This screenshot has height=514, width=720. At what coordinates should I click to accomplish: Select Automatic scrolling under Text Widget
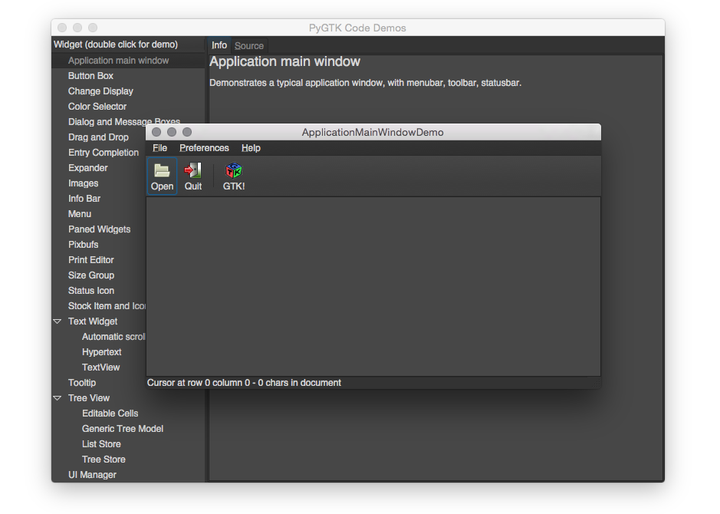pyautogui.click(x=113, y=337)
